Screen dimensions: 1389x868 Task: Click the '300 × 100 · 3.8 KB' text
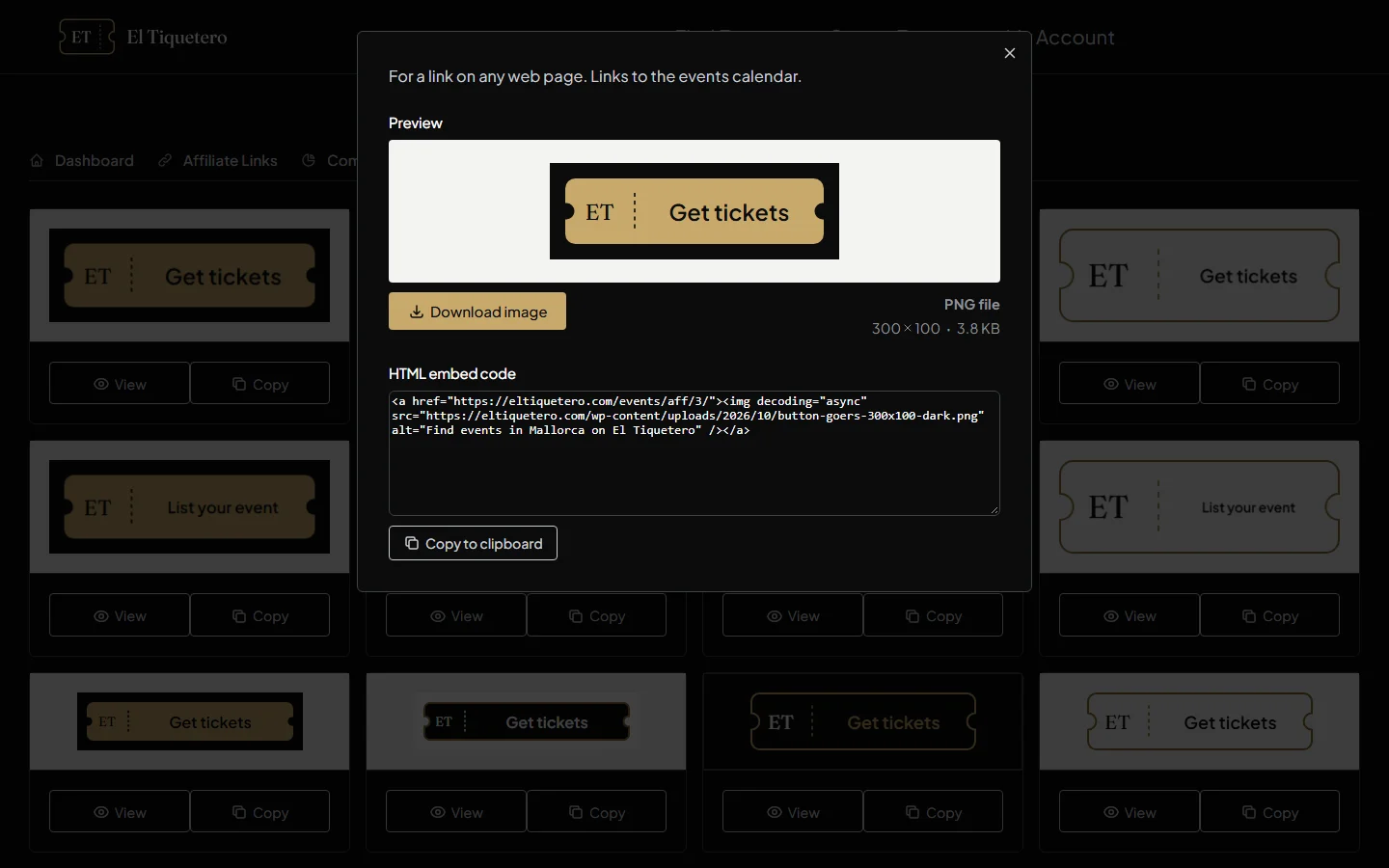[936, 329]
